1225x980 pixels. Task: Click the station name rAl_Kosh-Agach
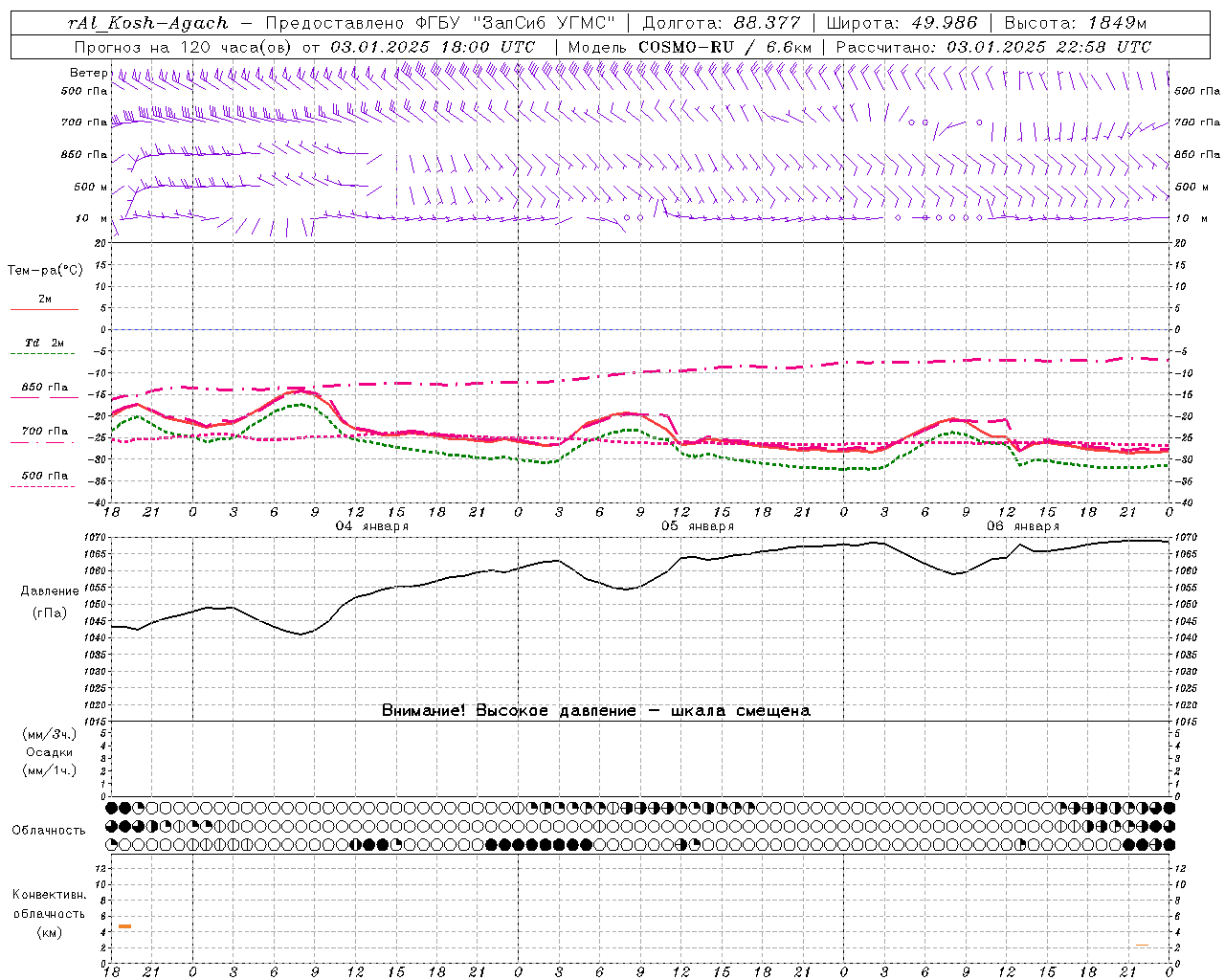point(148,23)
